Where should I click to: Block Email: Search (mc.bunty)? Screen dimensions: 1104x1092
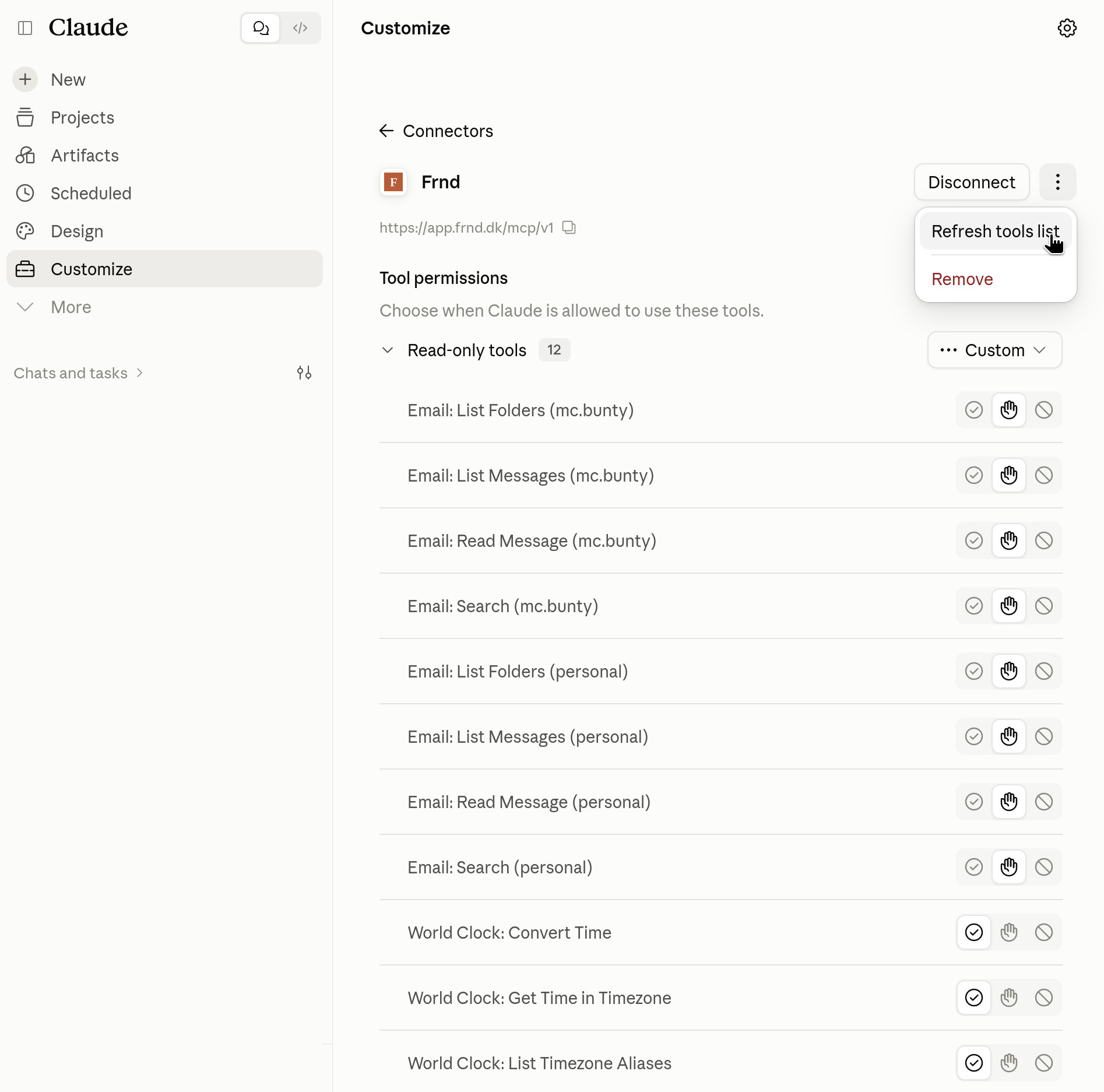1043,606
